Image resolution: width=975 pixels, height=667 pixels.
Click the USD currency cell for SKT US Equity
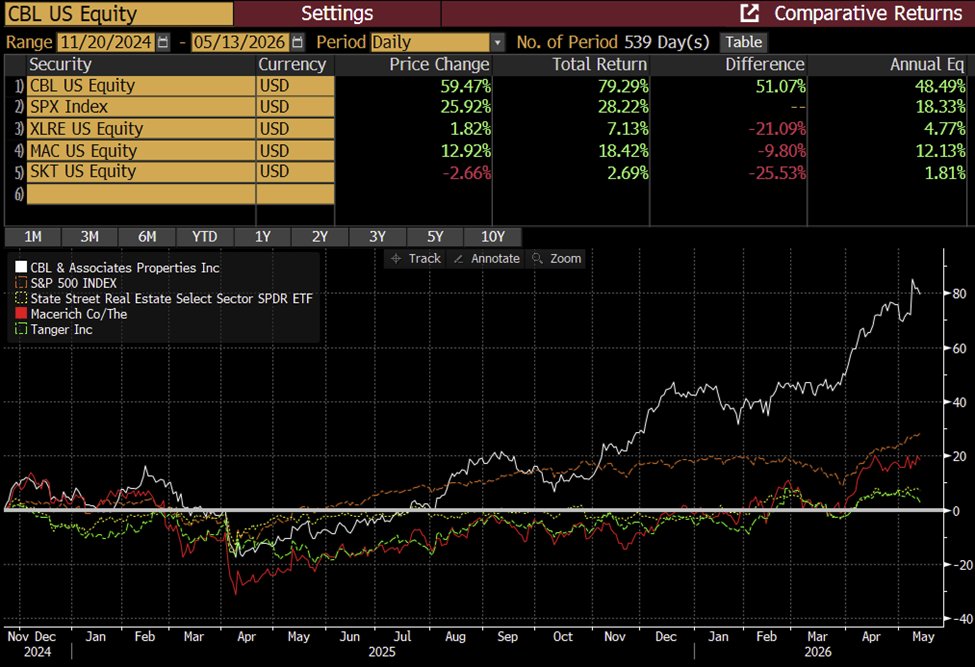click(x=295, y=172)
